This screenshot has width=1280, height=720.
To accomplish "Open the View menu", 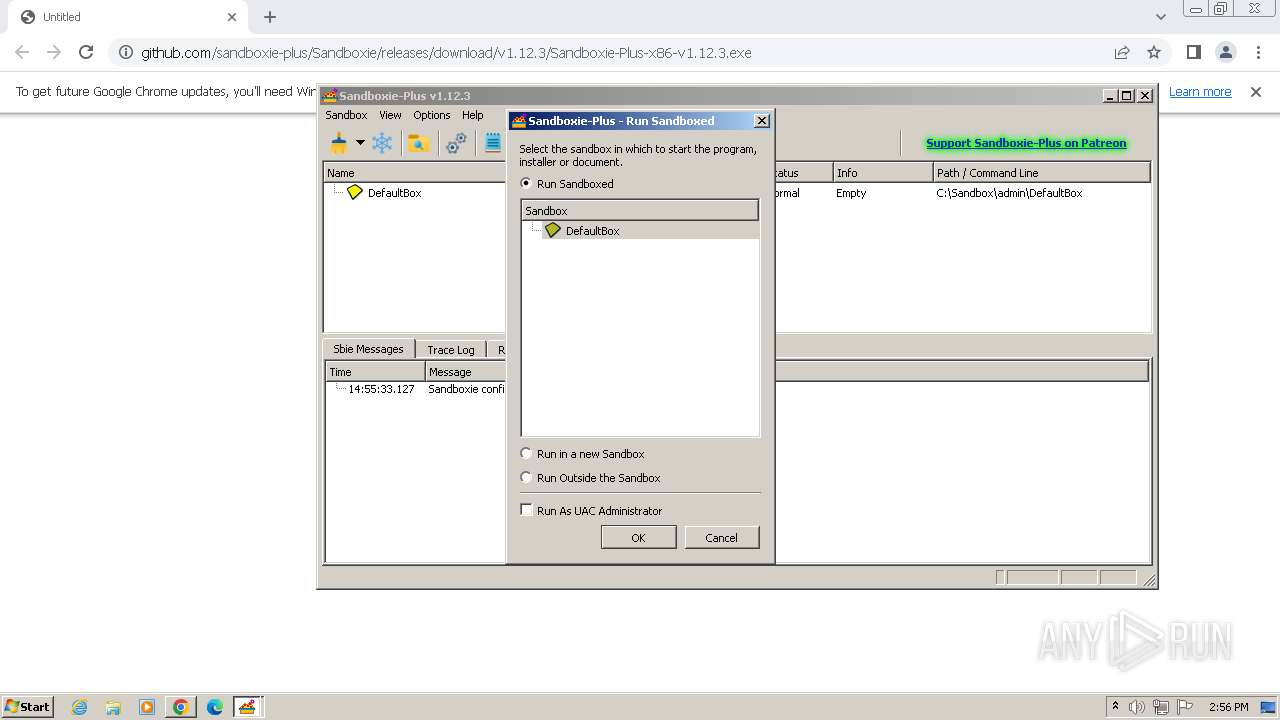I will click(x=390, y=115).
